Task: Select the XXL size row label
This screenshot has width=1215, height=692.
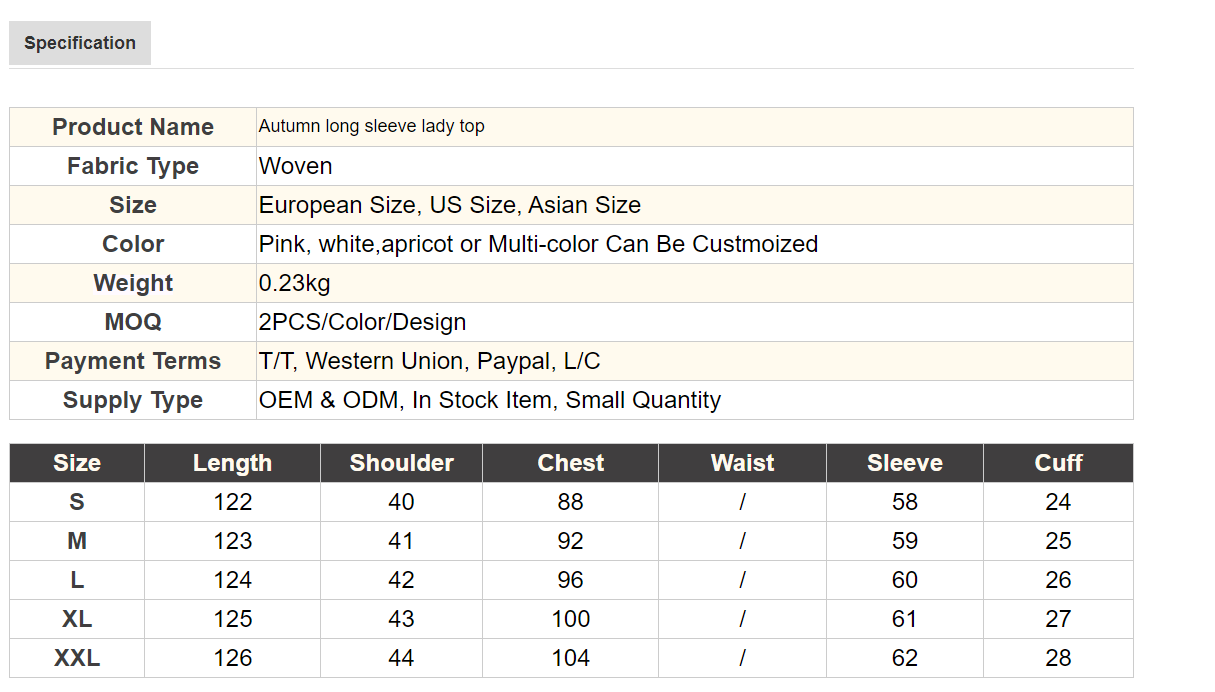Action: 77,658
